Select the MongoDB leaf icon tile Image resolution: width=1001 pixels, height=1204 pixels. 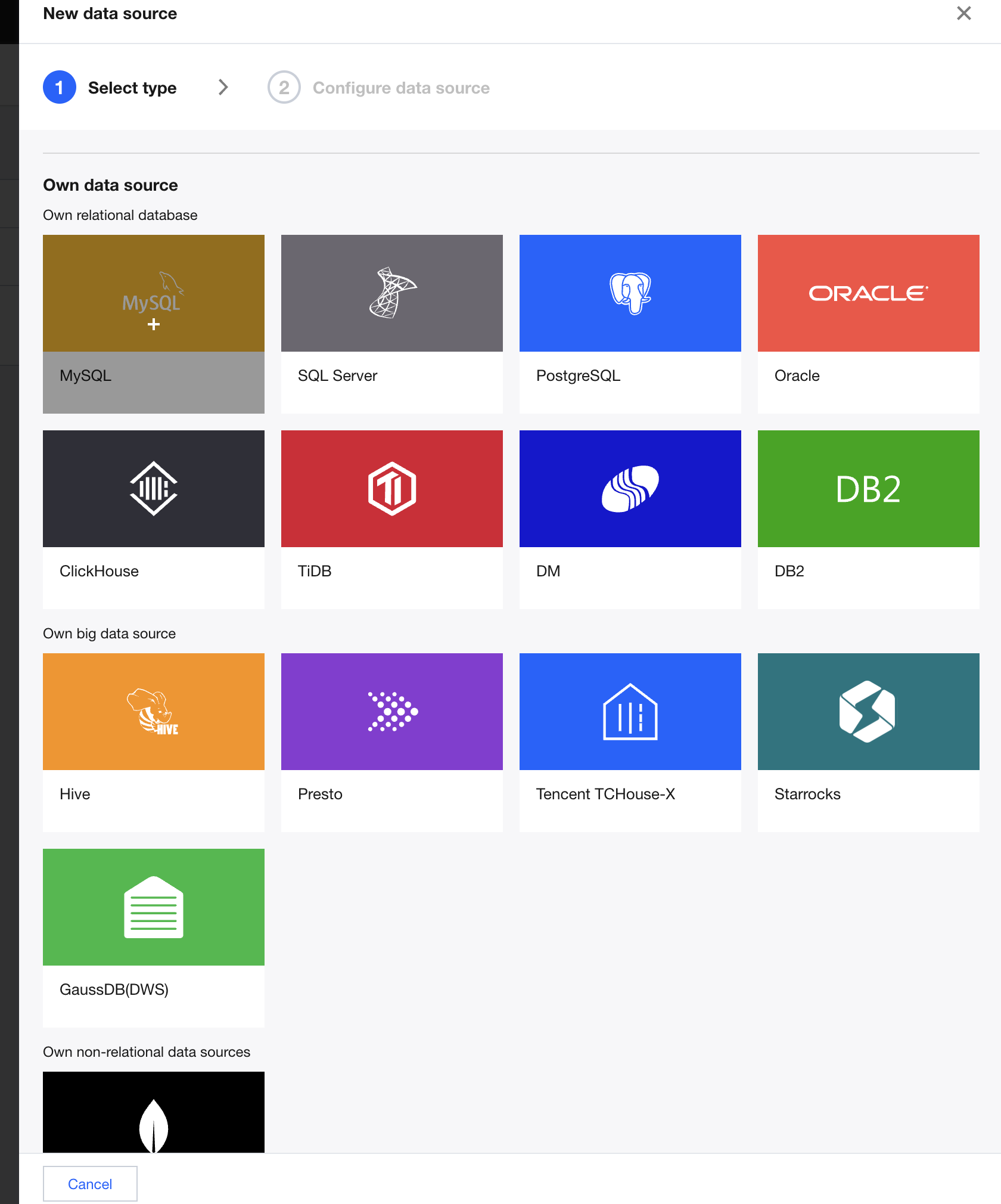click(x=154, y=1112)
